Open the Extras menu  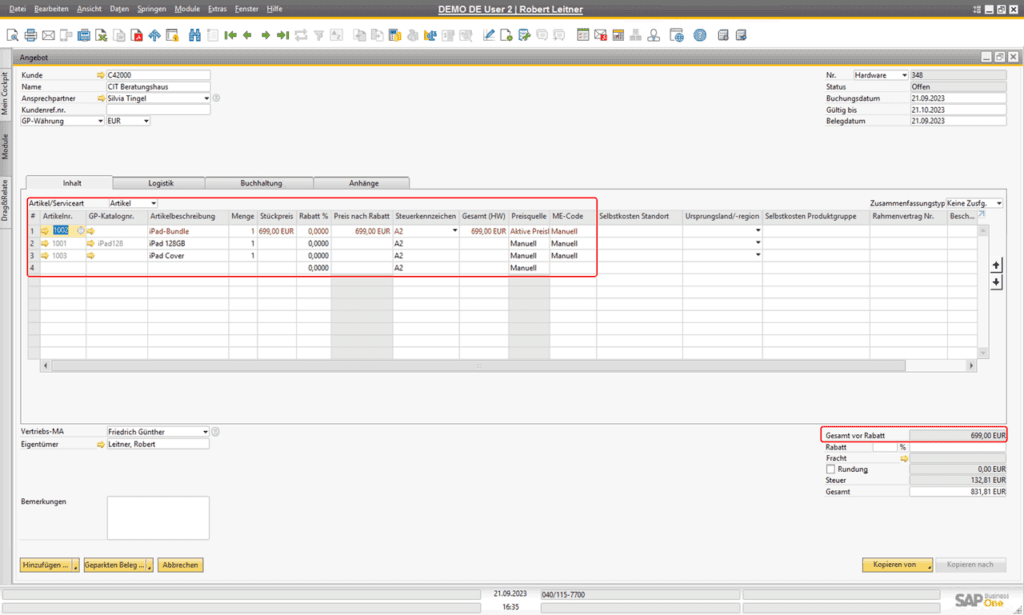pos(217,9)
